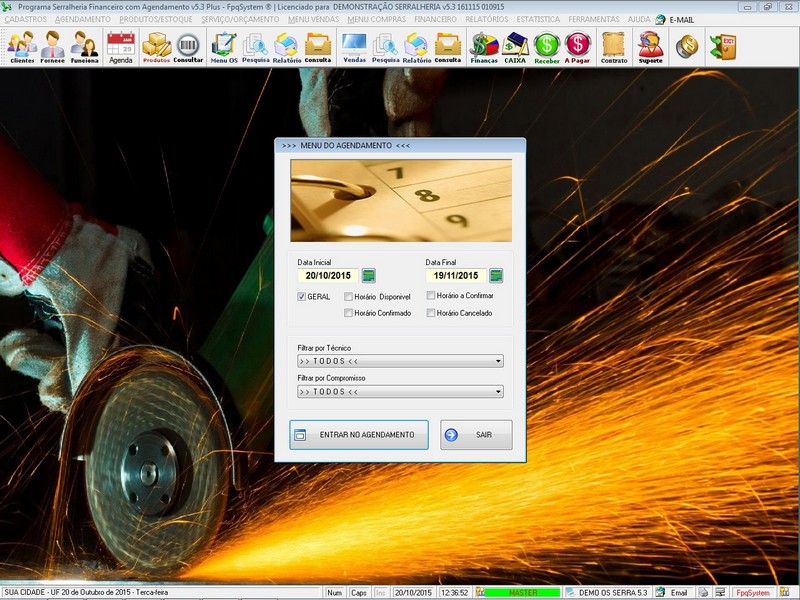Check the Horário Cancelado option
800x600 pixels.
point(430,313)
